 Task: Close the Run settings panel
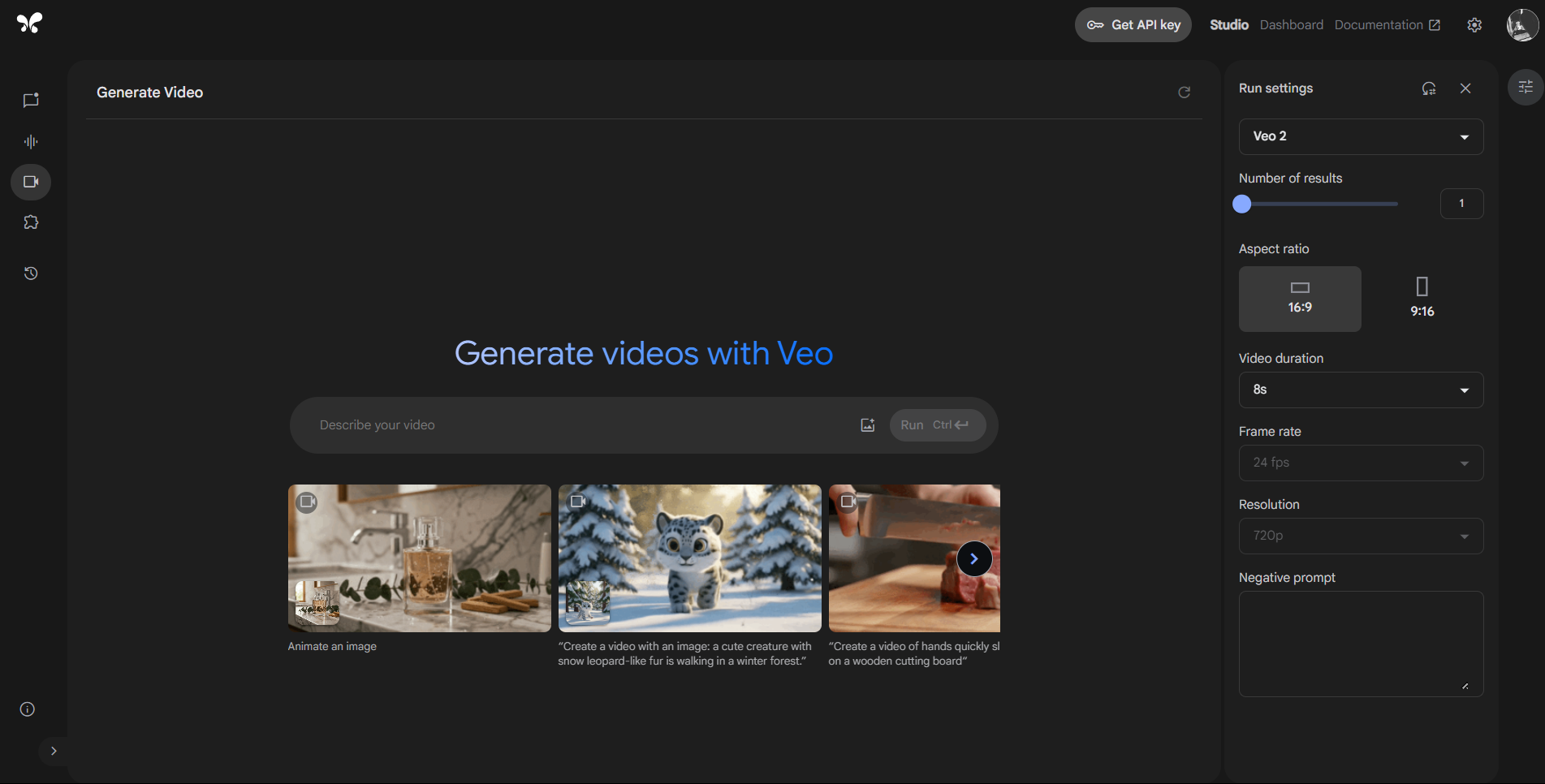(1465, 88)
